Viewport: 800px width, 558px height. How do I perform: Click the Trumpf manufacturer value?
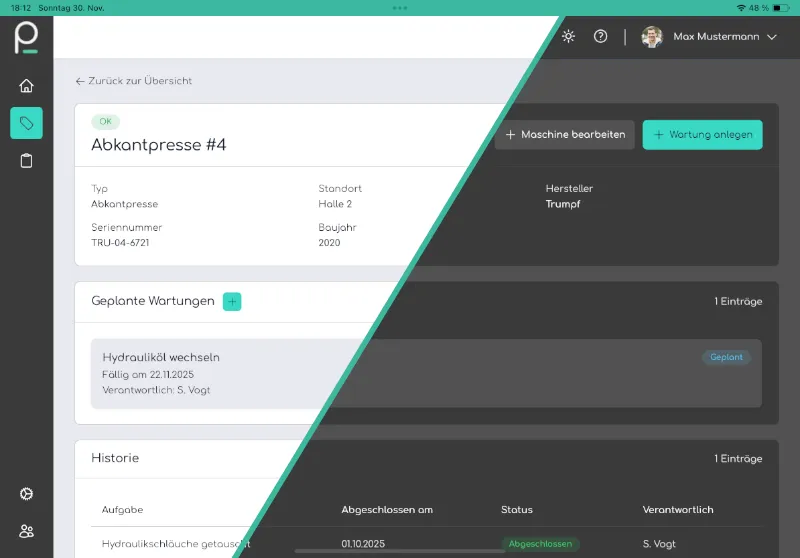point(563,204)
